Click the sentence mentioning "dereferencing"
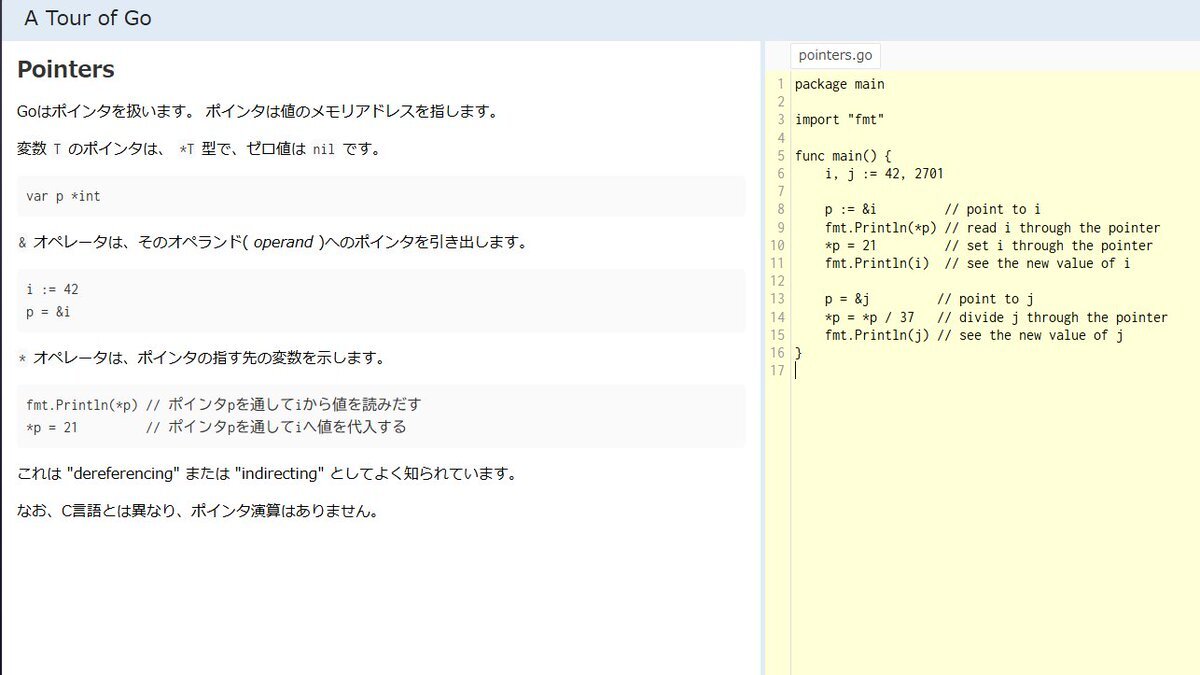The image size is (1200, 675). pyautogui.click(x=267, y=473)
